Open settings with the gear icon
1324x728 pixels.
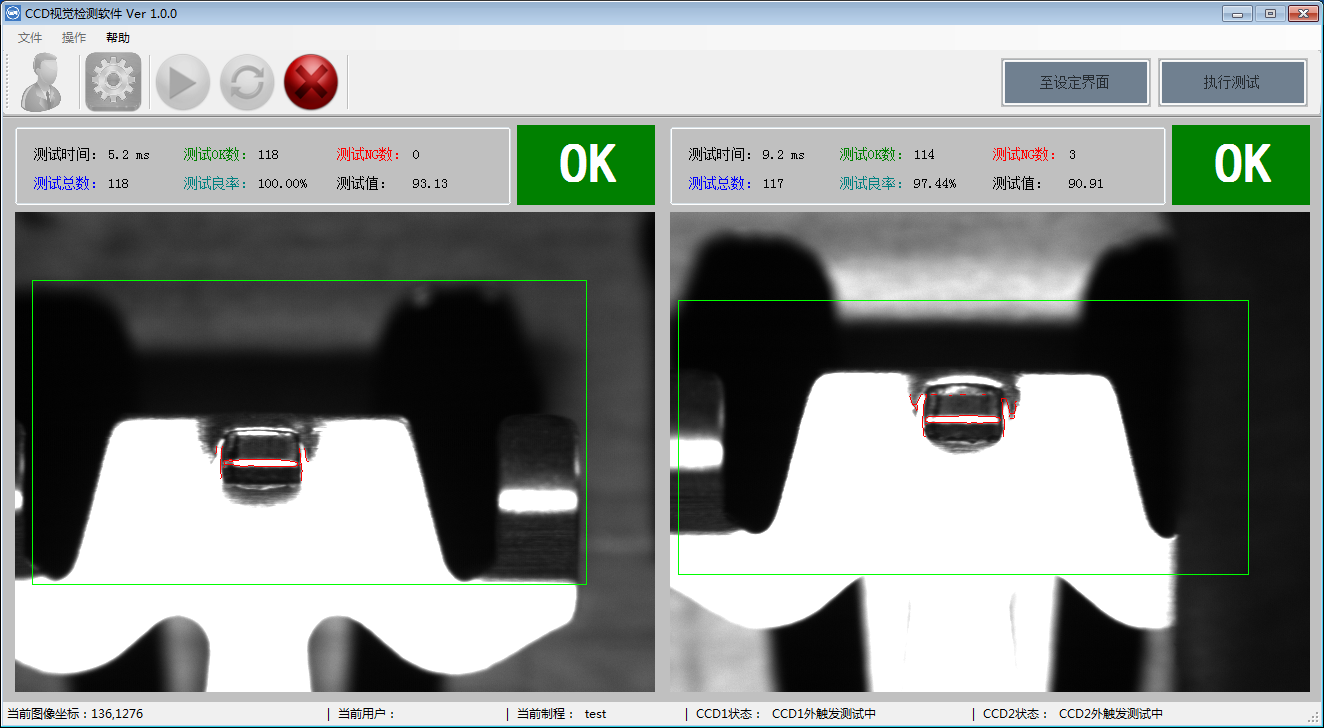coord(113,82)
